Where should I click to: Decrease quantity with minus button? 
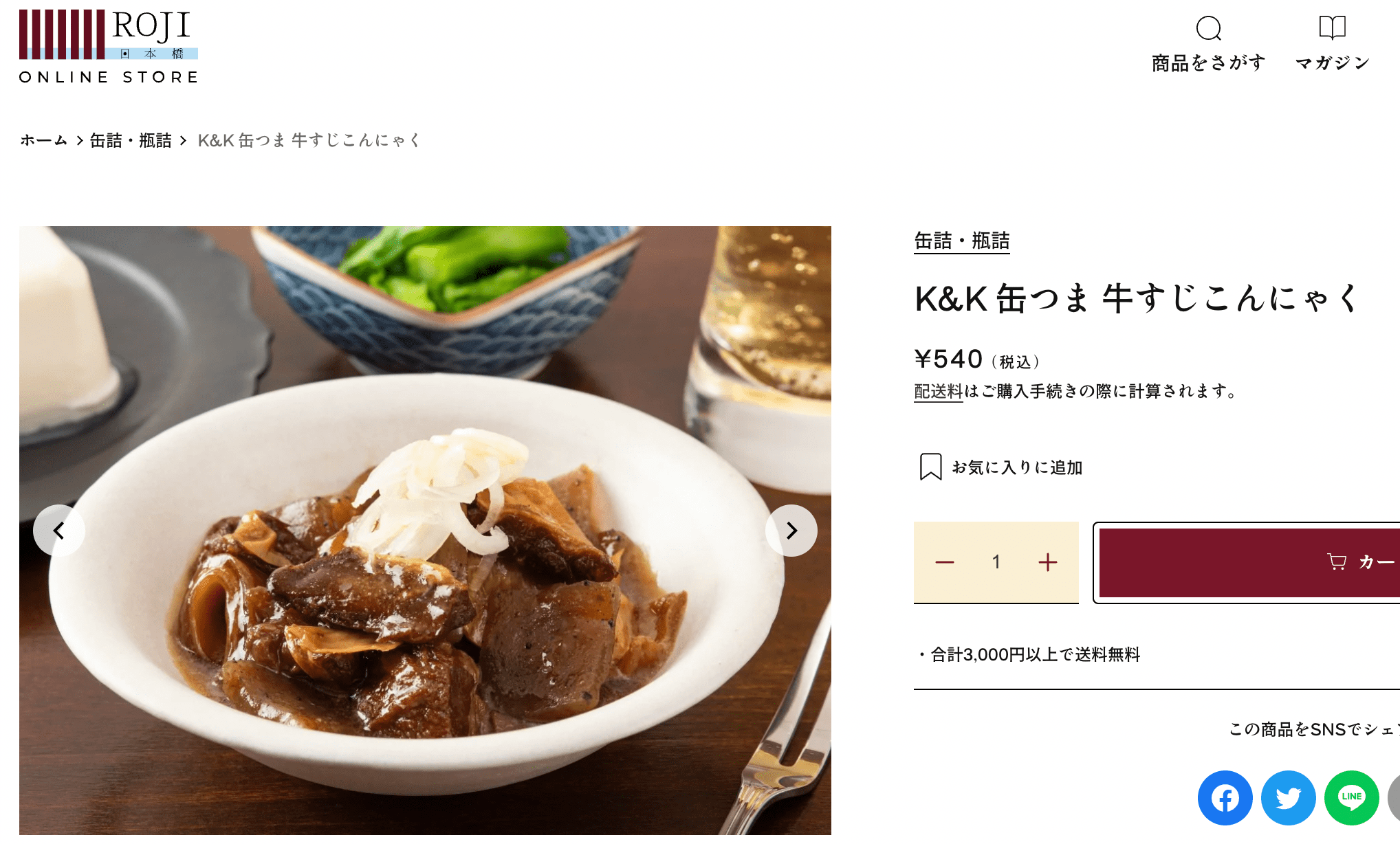[945, 562]
